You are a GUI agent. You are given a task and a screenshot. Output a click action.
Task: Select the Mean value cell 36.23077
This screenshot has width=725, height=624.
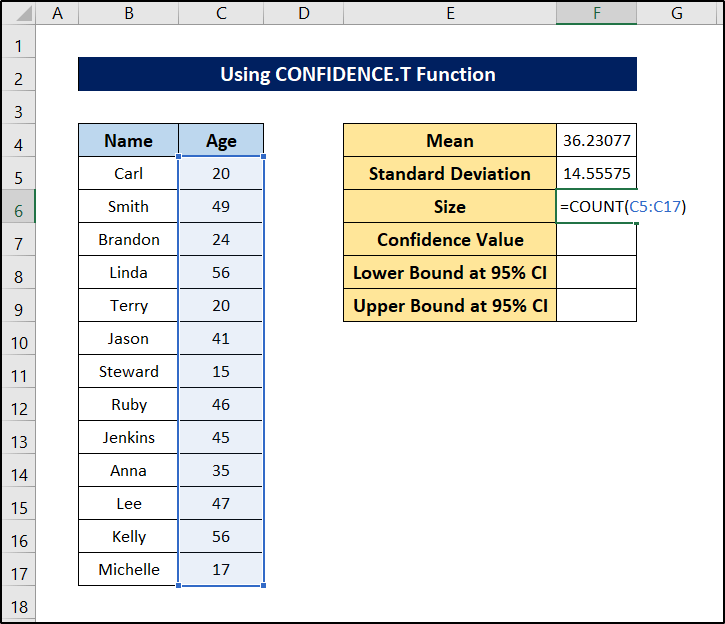(x=596, y=141)
